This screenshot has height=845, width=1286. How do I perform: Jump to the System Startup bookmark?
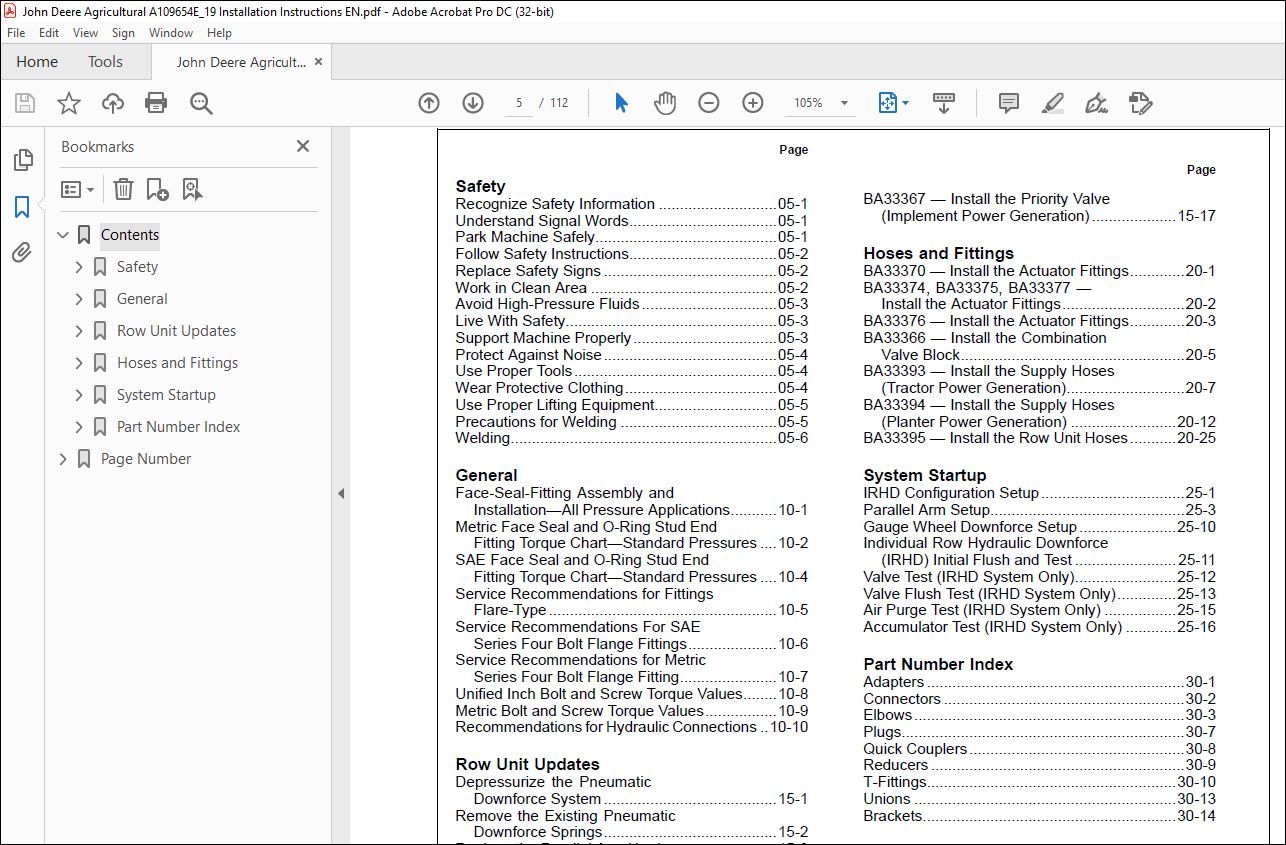[166, 395]
